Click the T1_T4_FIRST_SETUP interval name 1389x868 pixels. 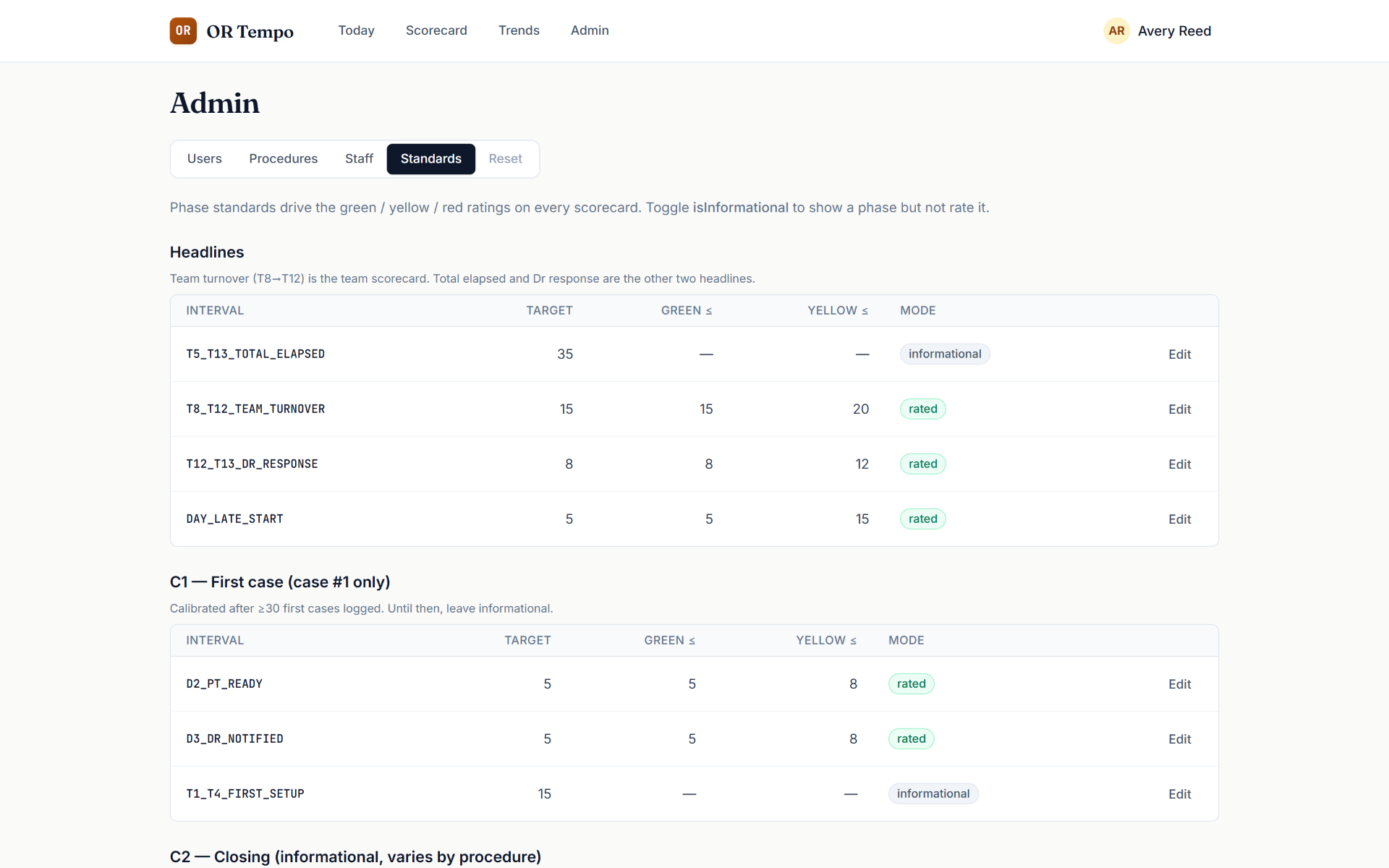(245, 794)
